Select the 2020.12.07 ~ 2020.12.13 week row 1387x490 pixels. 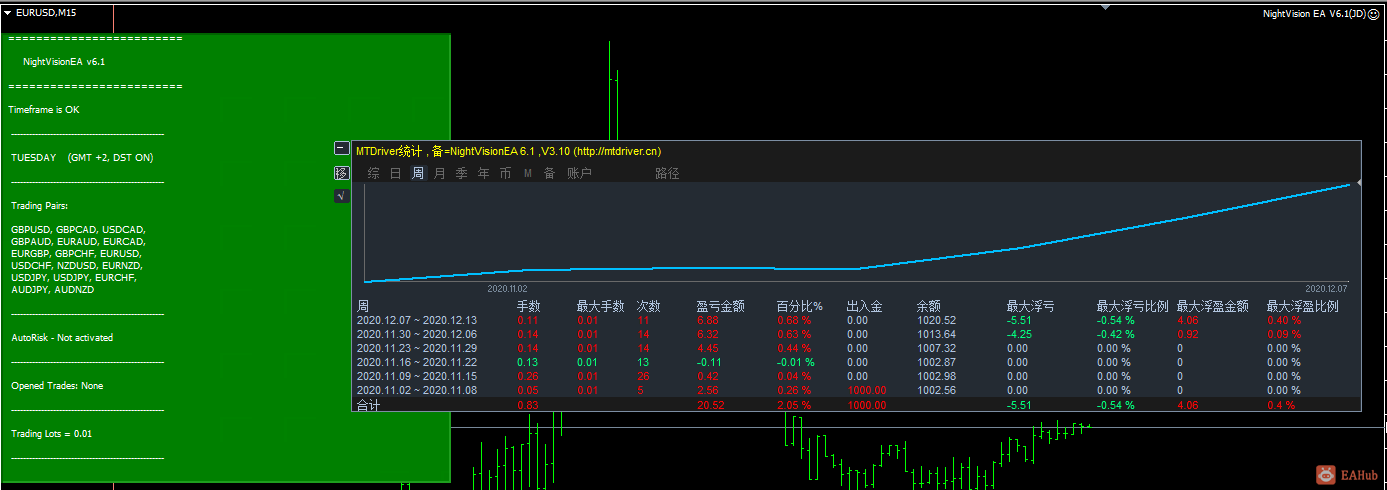(x=858, y=320)
